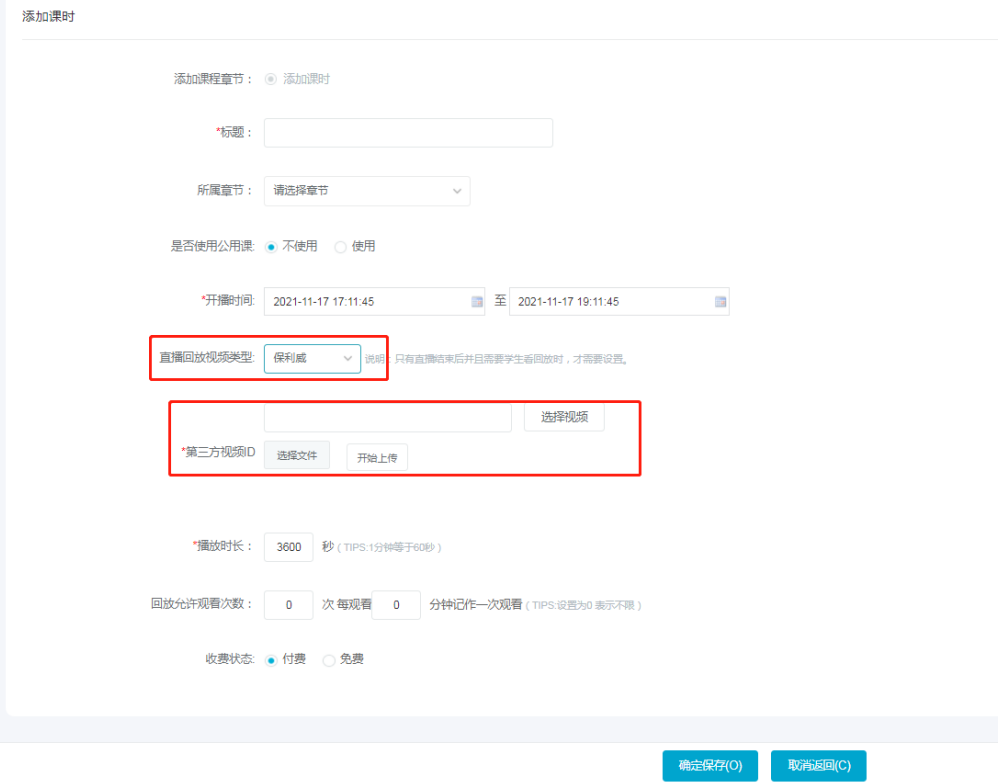Image resolution: width=998 pixels, height=783 pixels.
Task: Open calendar icon for end time
Action: (720, 301)
